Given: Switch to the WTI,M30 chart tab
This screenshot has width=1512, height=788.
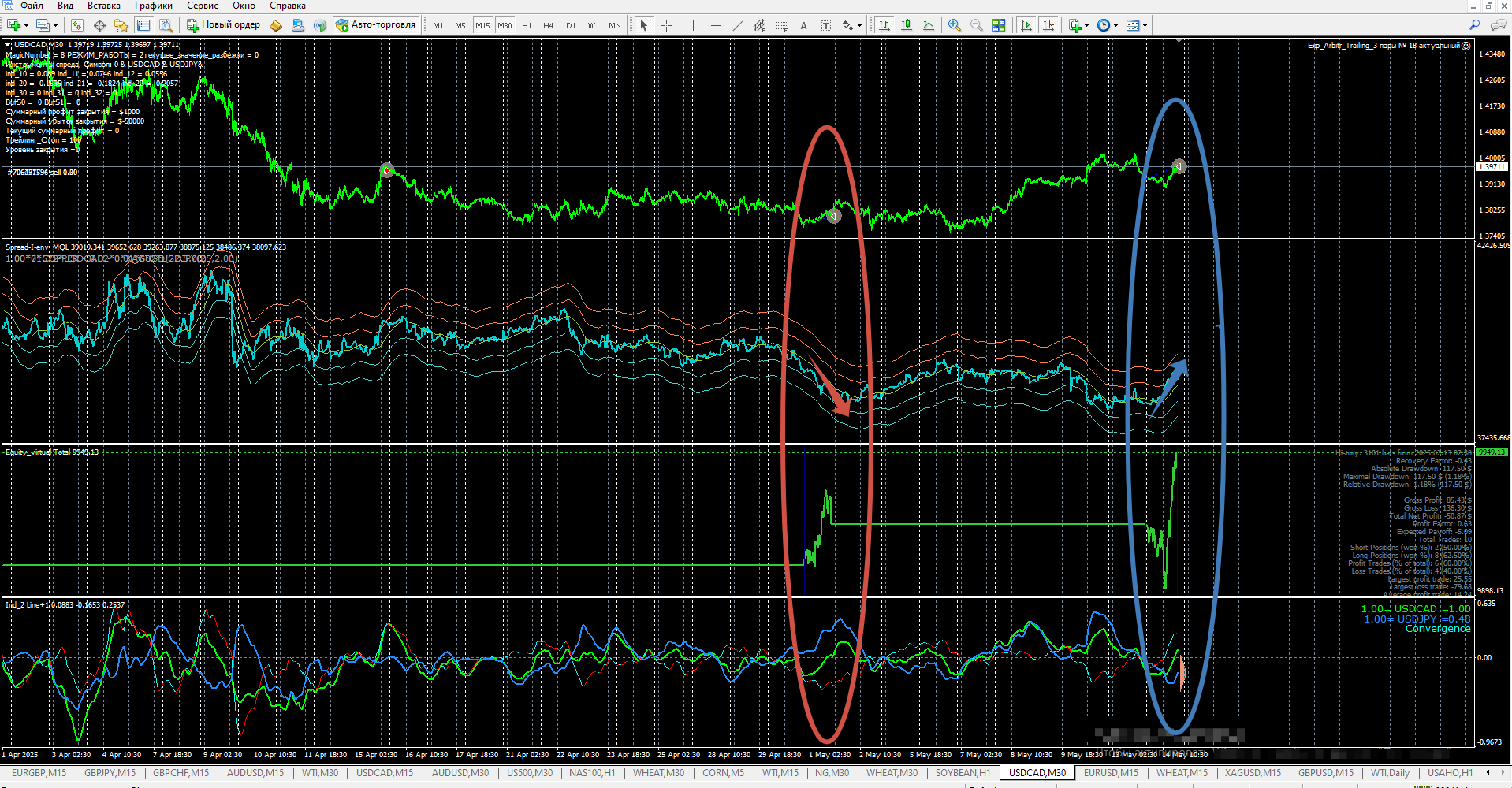Looking at the screenshot, I should pyautogui.click(x=320, y=773).
